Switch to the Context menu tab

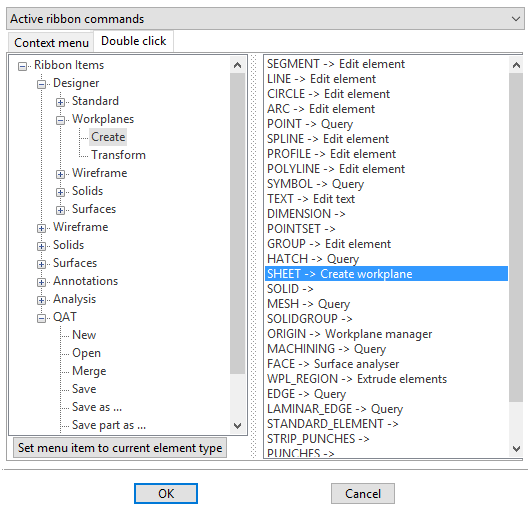pyautogui.click(x=51, y=43)
